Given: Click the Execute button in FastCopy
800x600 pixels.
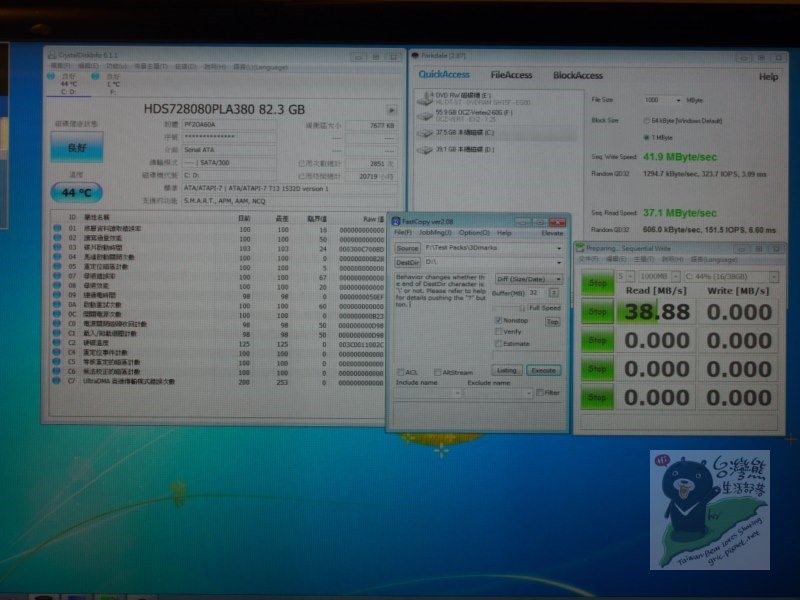Looking at the screenshot, I should (543, 370).
